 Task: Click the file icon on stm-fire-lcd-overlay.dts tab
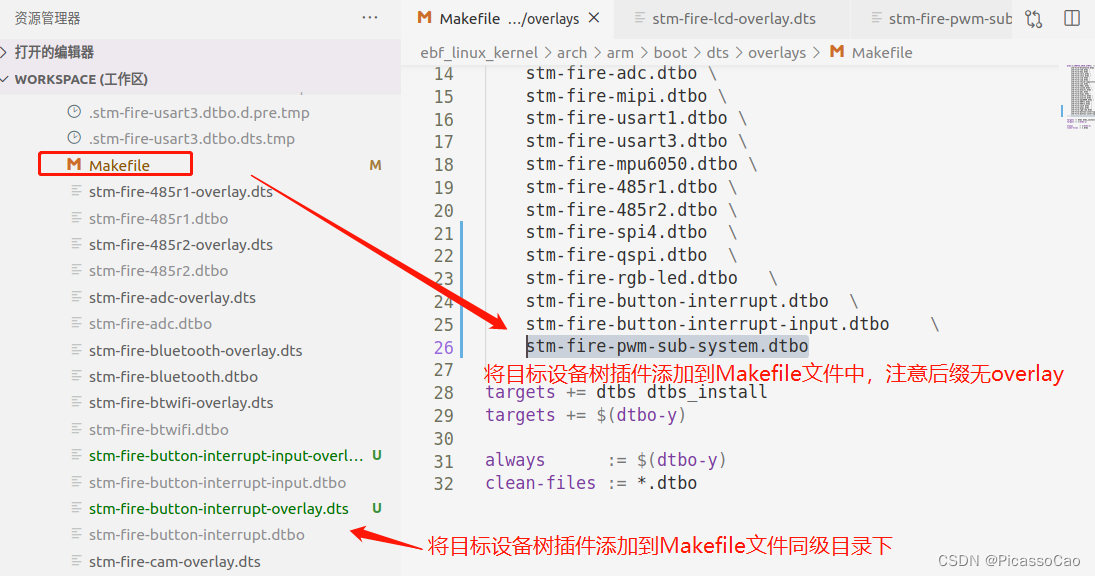[639, 18]
